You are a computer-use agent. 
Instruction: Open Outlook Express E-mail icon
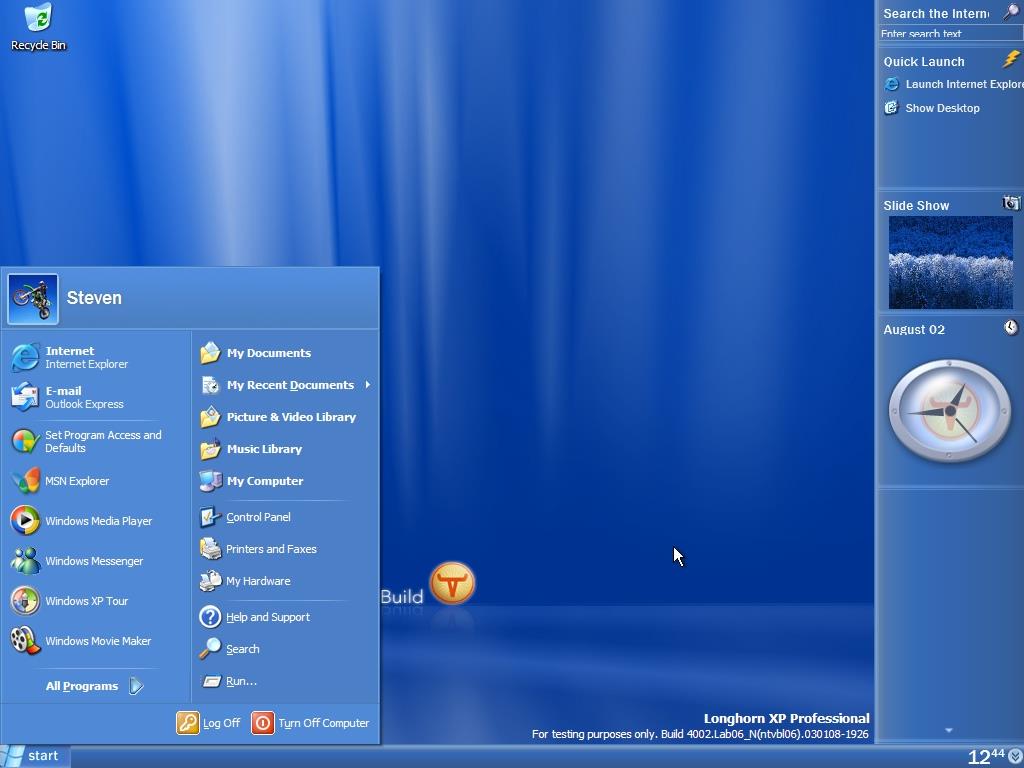click(25, 397)
